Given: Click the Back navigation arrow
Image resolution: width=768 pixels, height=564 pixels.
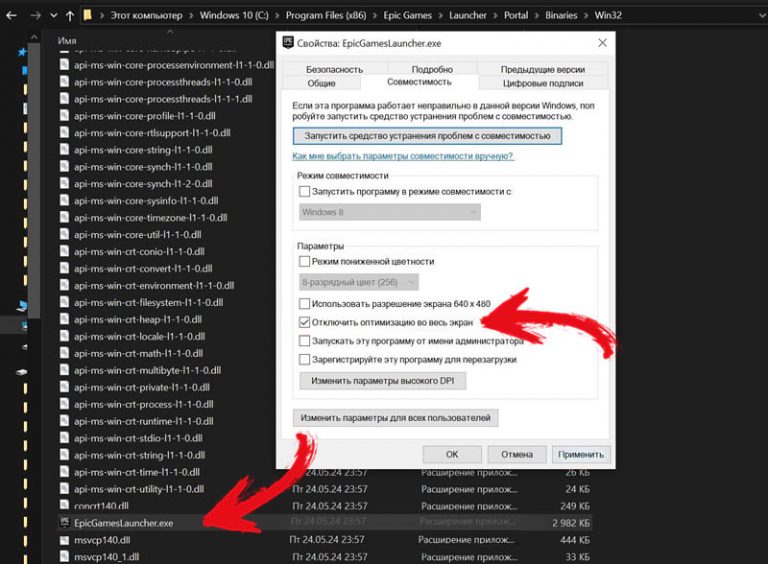Looking at the screenshot, I should tap(10, 16).
